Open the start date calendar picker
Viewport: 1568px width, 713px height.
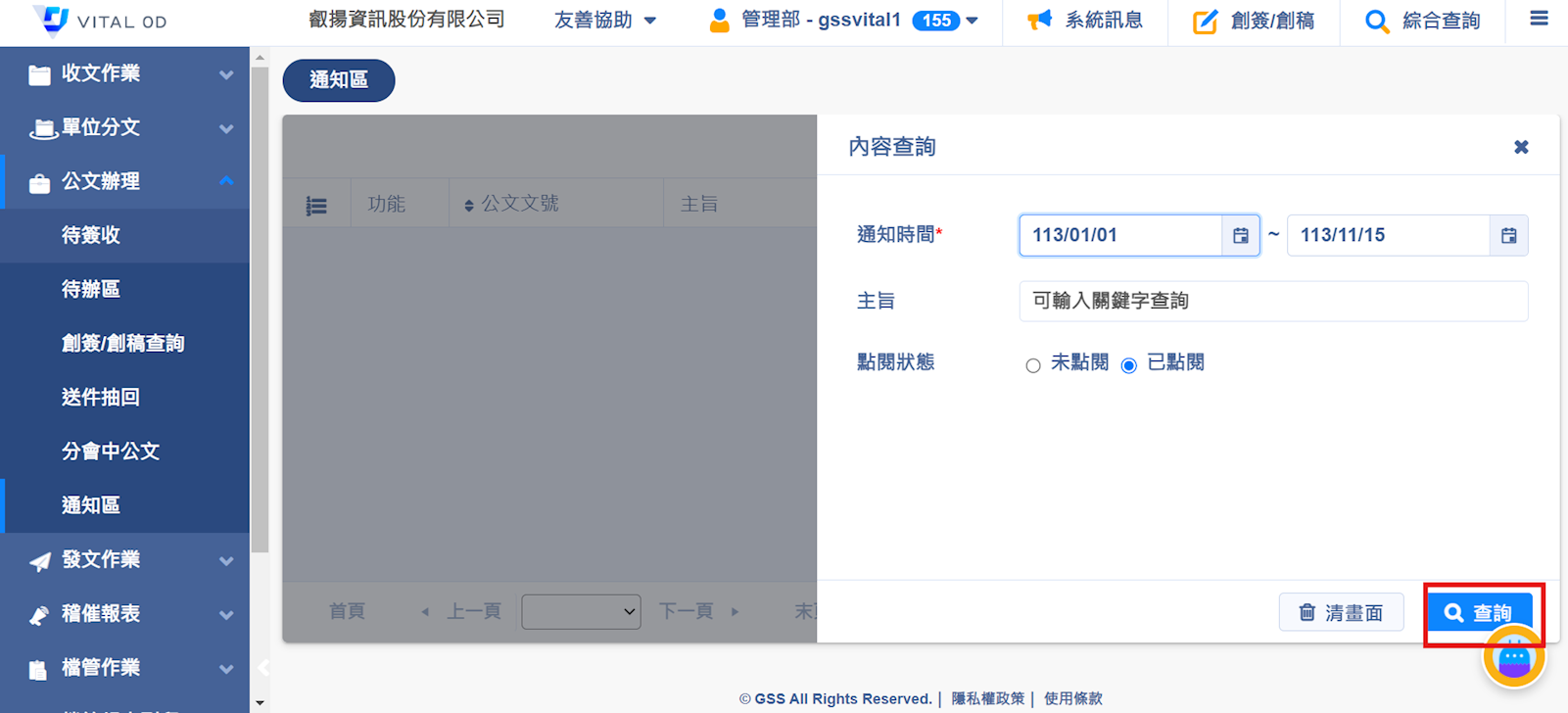pyautogui.click(x=1240, y=235)
